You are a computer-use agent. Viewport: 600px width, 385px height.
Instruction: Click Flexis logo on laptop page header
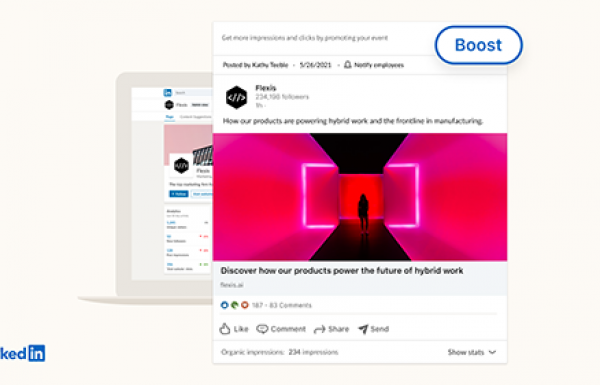click(169, 104)
